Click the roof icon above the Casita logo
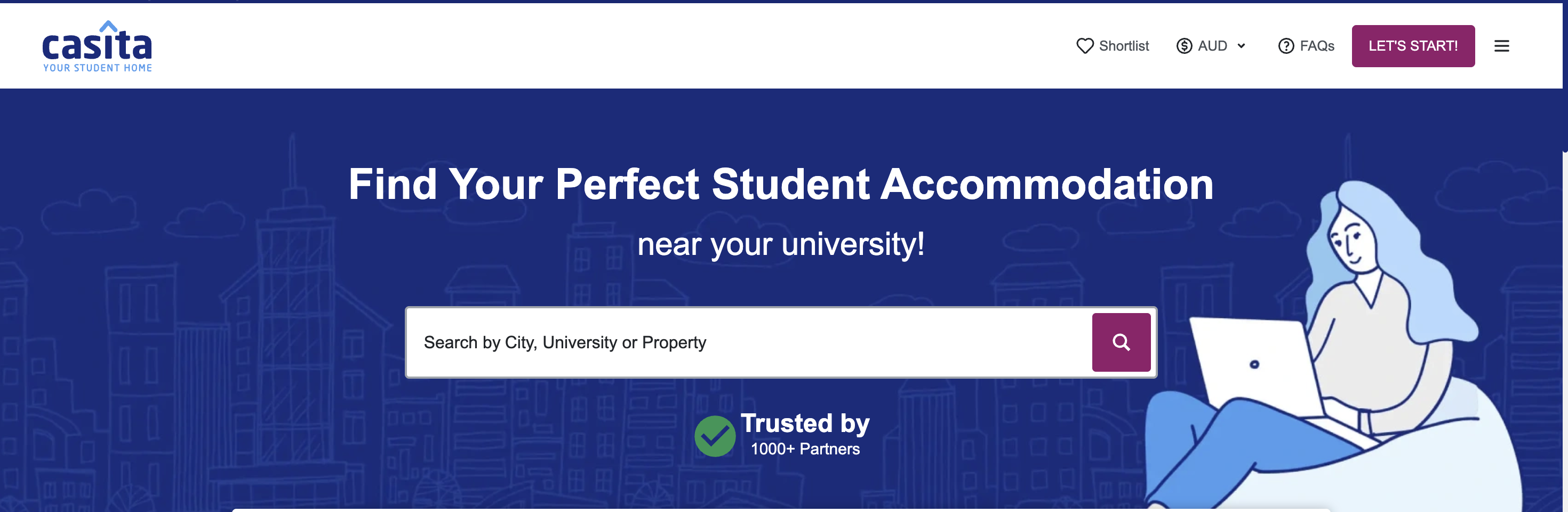 point(108,26)
